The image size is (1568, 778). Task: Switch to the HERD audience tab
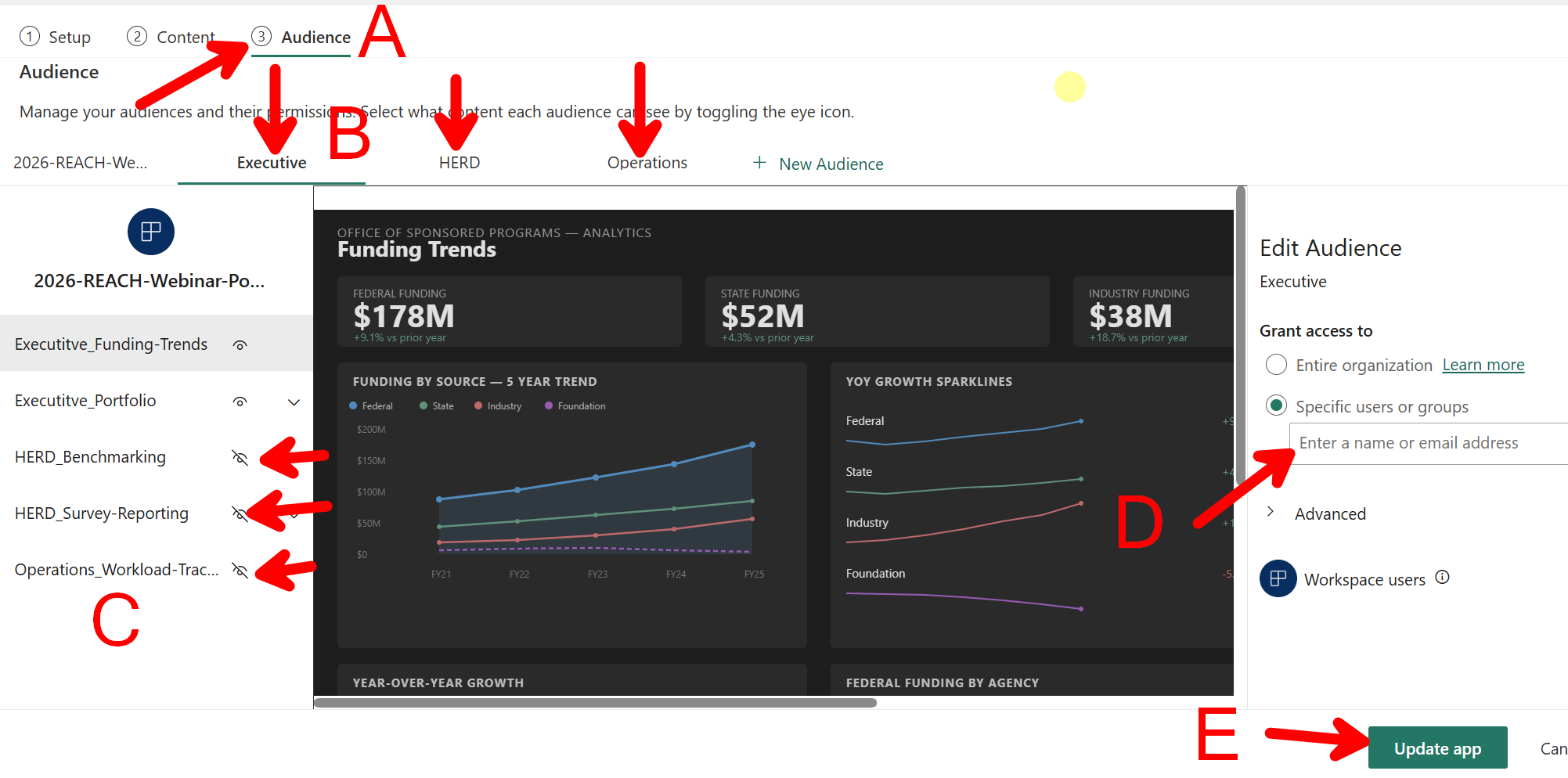pos(460,163)
